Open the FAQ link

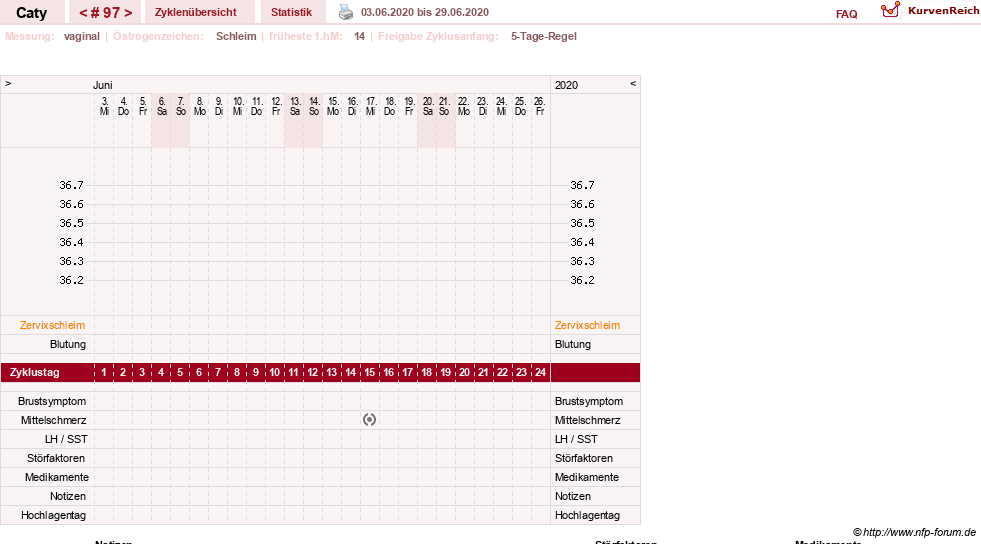pos(846,14)
